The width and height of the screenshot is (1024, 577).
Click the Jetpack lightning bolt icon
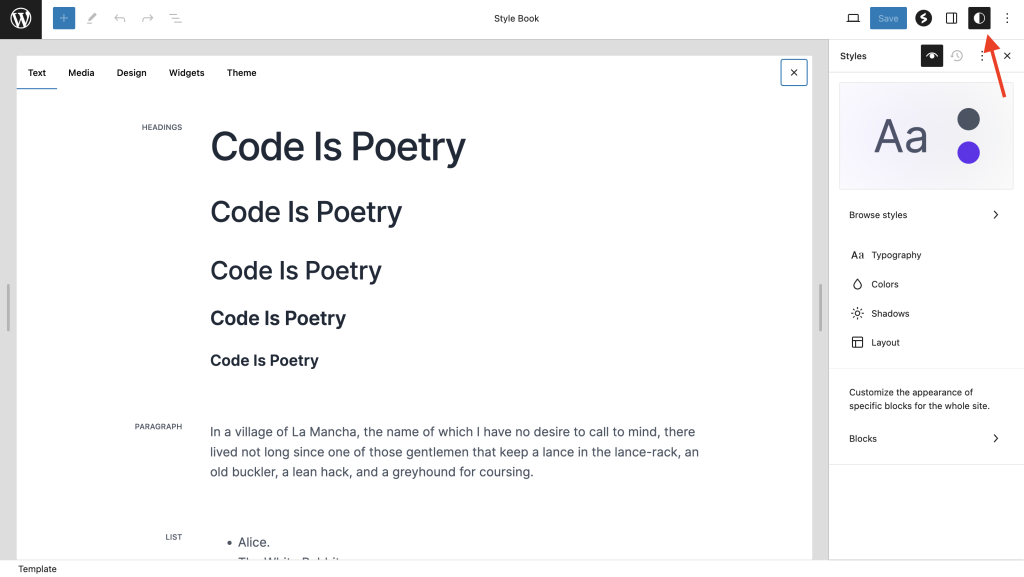tap(924, 18)
